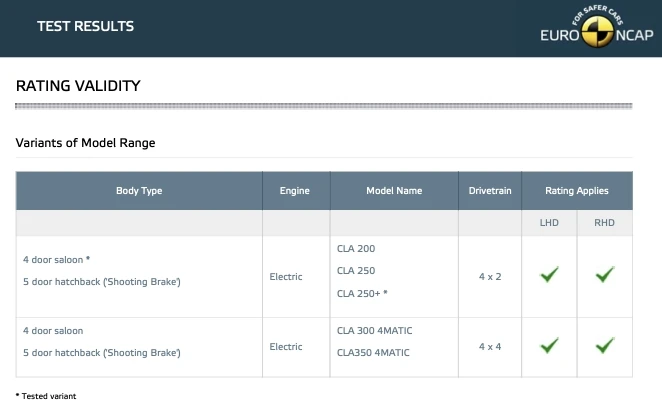The height and width of the screenshot is (404, 662).
Task: Click the RHD sub-header
Action: click(x=604, y=223)
